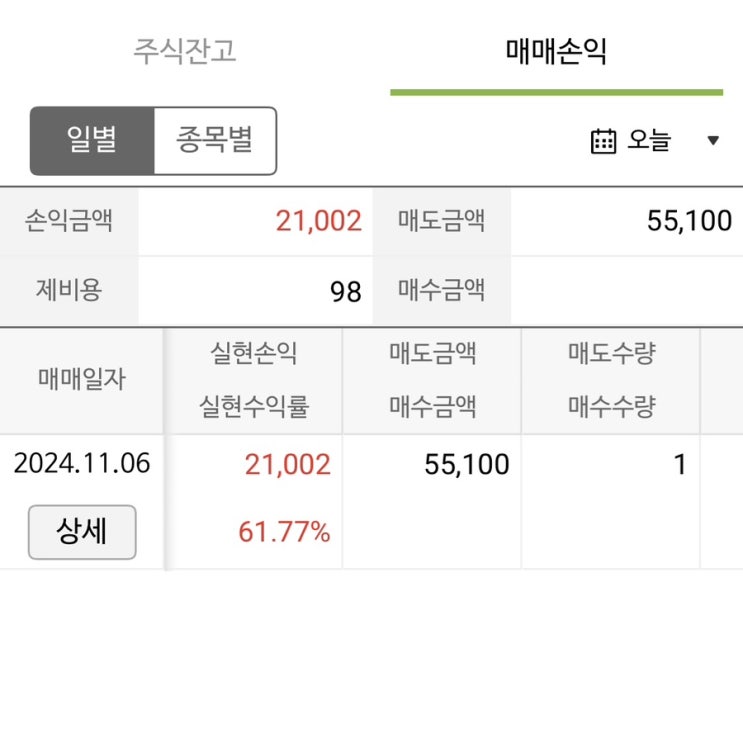743x743 pixels.
Task: Select the 매매손익 tab
Action: [556, 51]
